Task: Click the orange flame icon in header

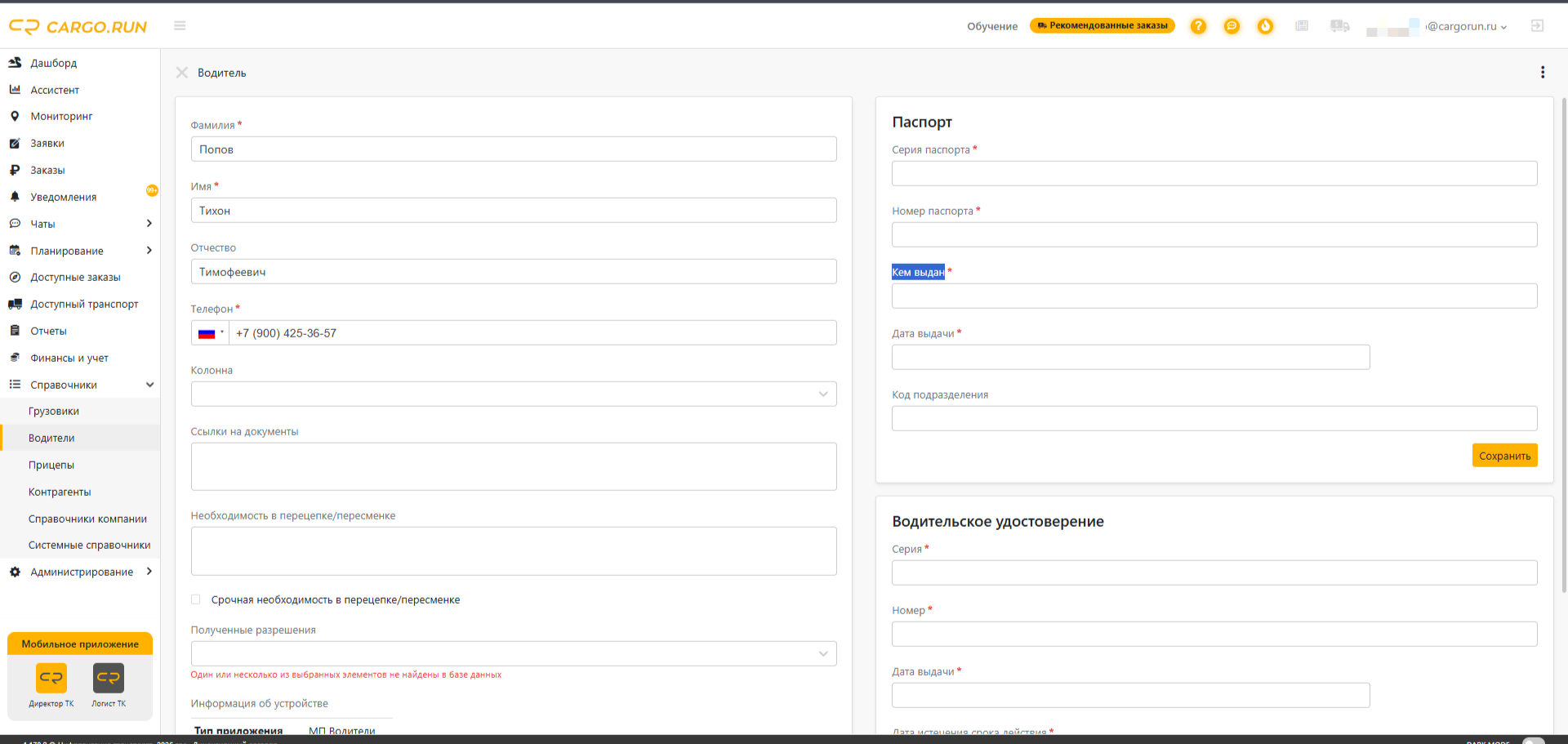Action: point(1265,26)
